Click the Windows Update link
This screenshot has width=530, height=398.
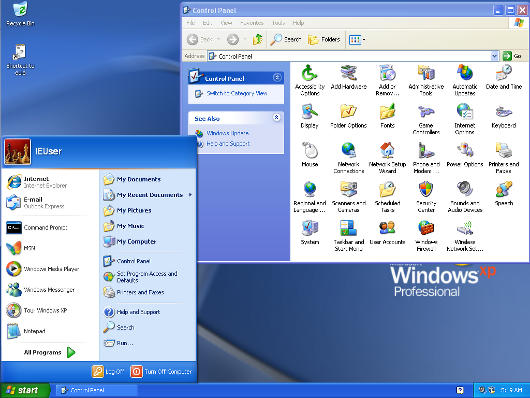coord(227,133)
